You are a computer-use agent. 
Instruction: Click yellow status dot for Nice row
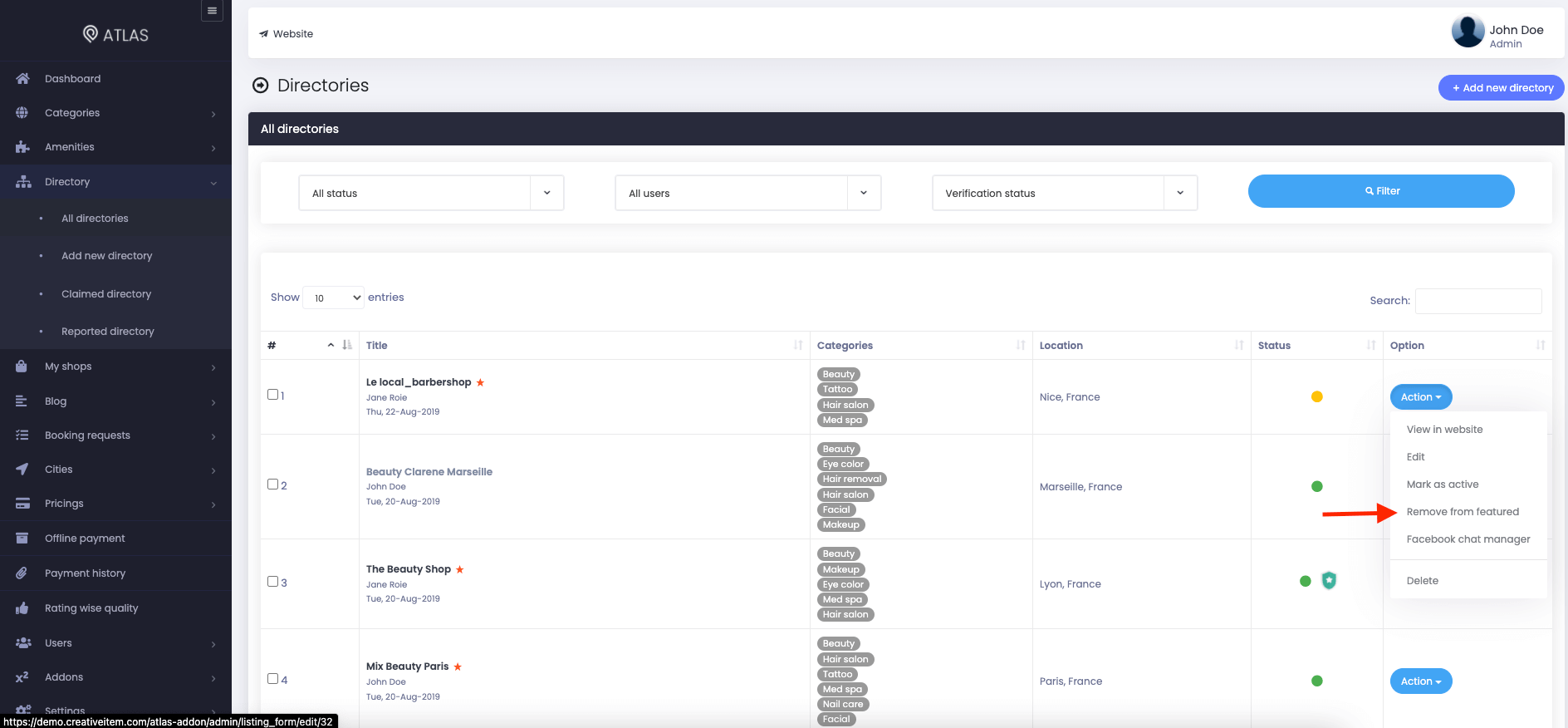(1317, 396)
